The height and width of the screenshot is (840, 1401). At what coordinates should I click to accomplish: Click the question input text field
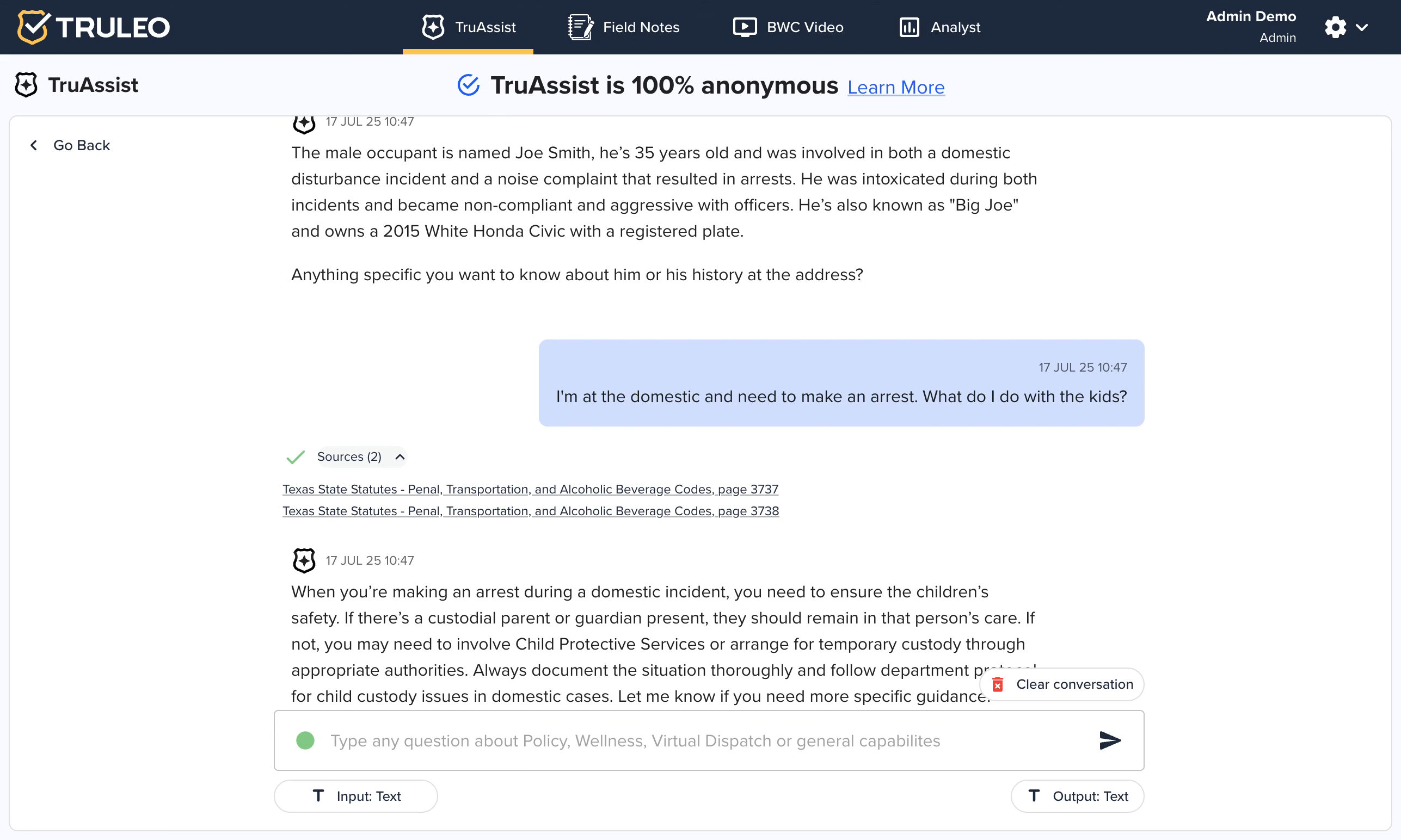[680, 740]
